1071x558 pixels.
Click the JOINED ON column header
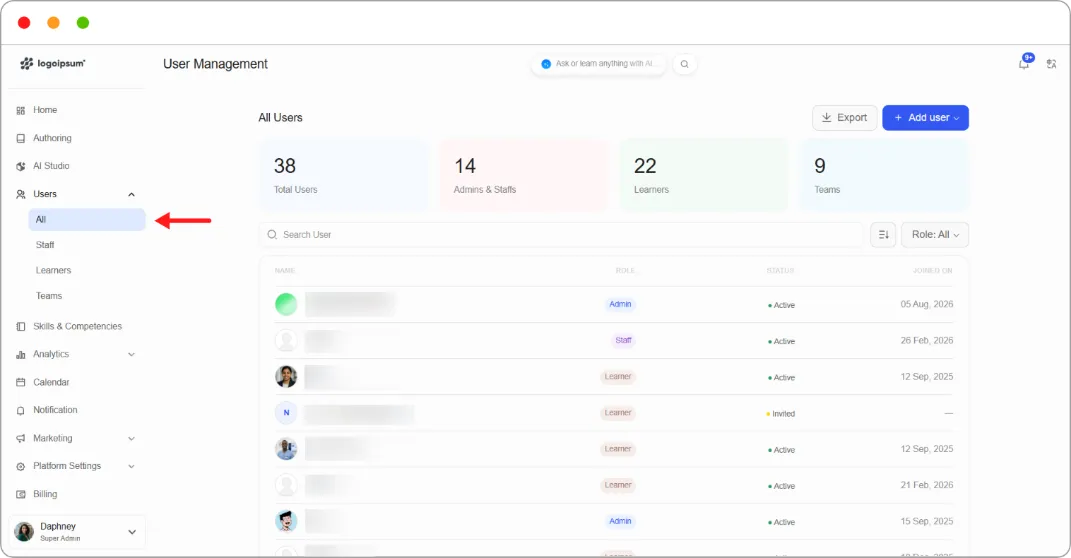[932, 270]
